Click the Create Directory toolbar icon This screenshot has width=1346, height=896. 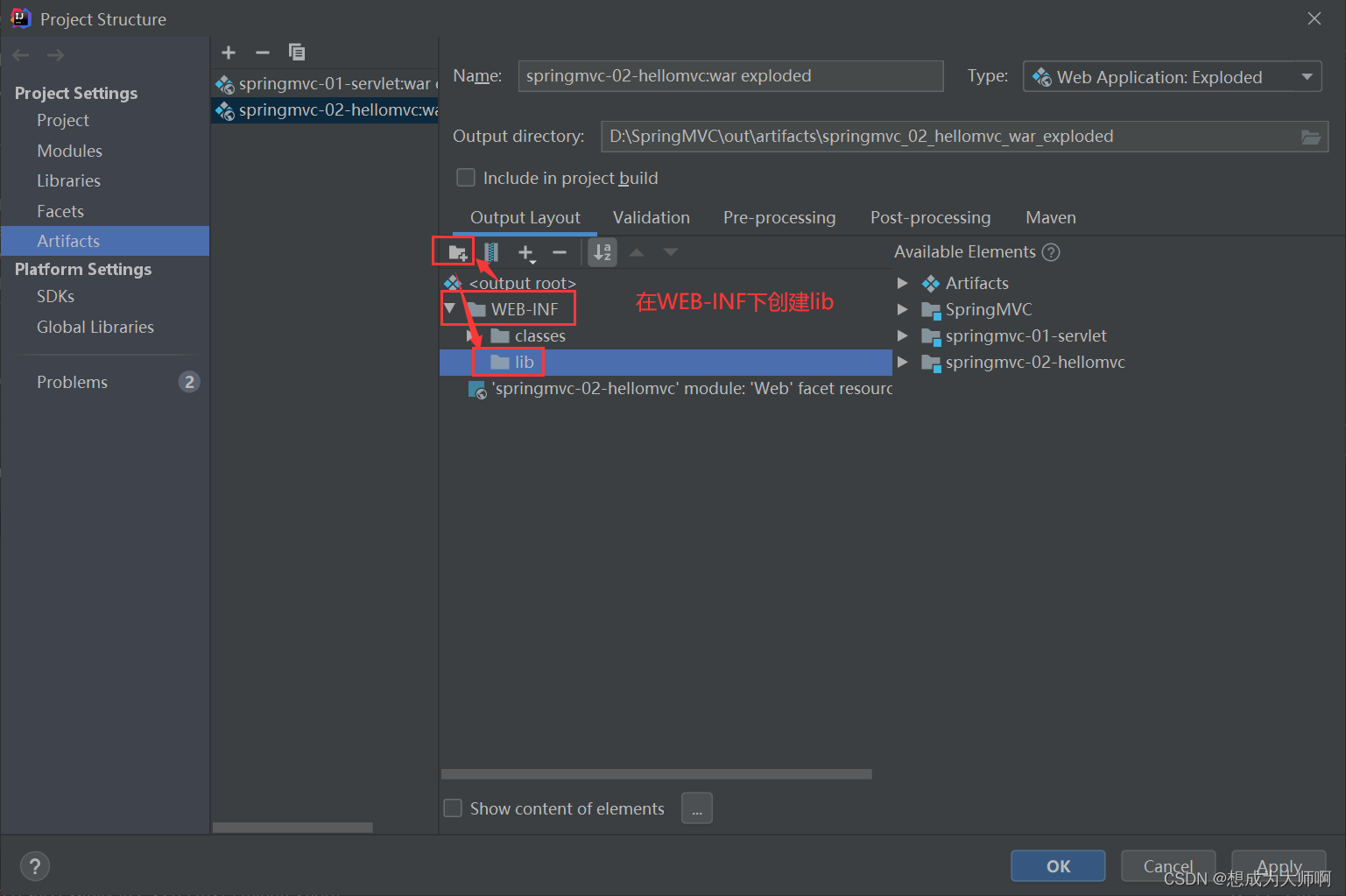click(457, 253)
